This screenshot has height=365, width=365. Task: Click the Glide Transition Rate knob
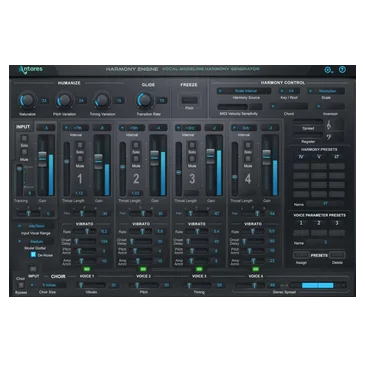tap(145, 100)
